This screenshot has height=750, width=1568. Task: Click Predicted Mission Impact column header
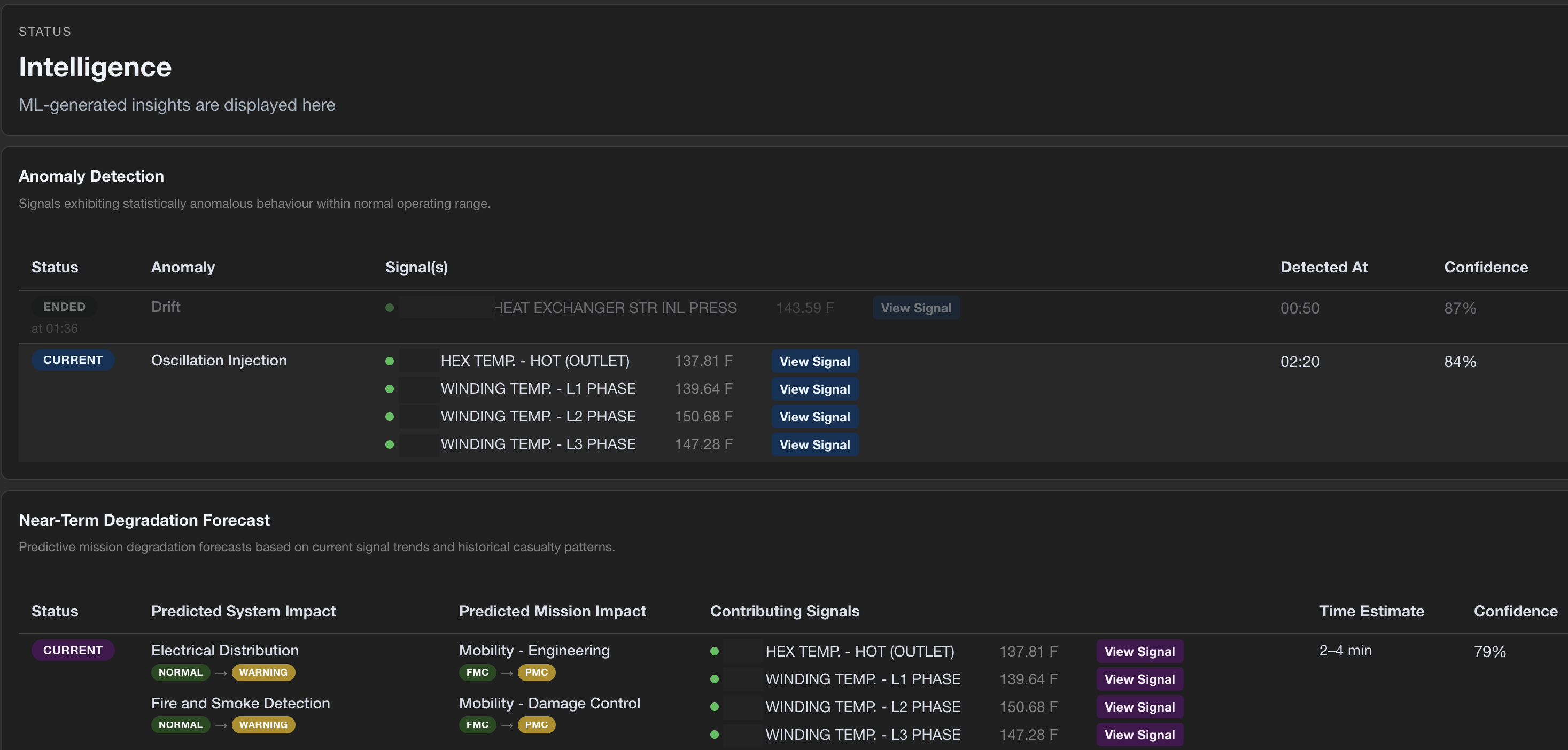coord(552,611)
